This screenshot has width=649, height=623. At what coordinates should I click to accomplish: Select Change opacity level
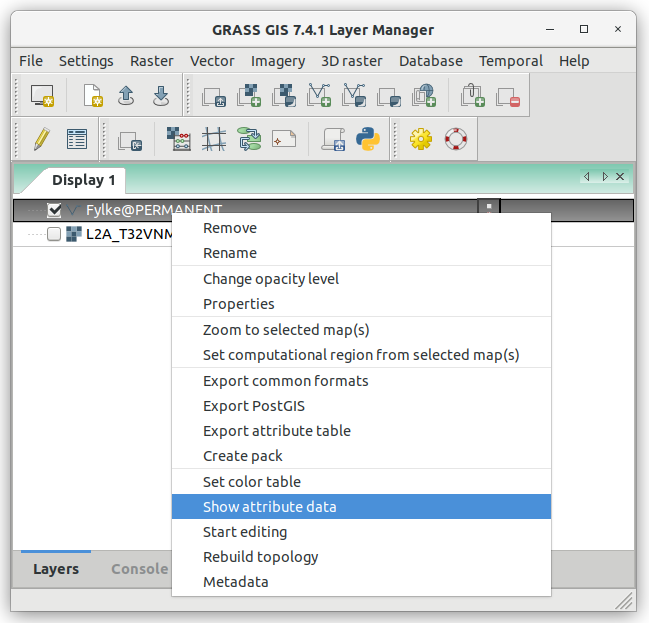[361, 279]
